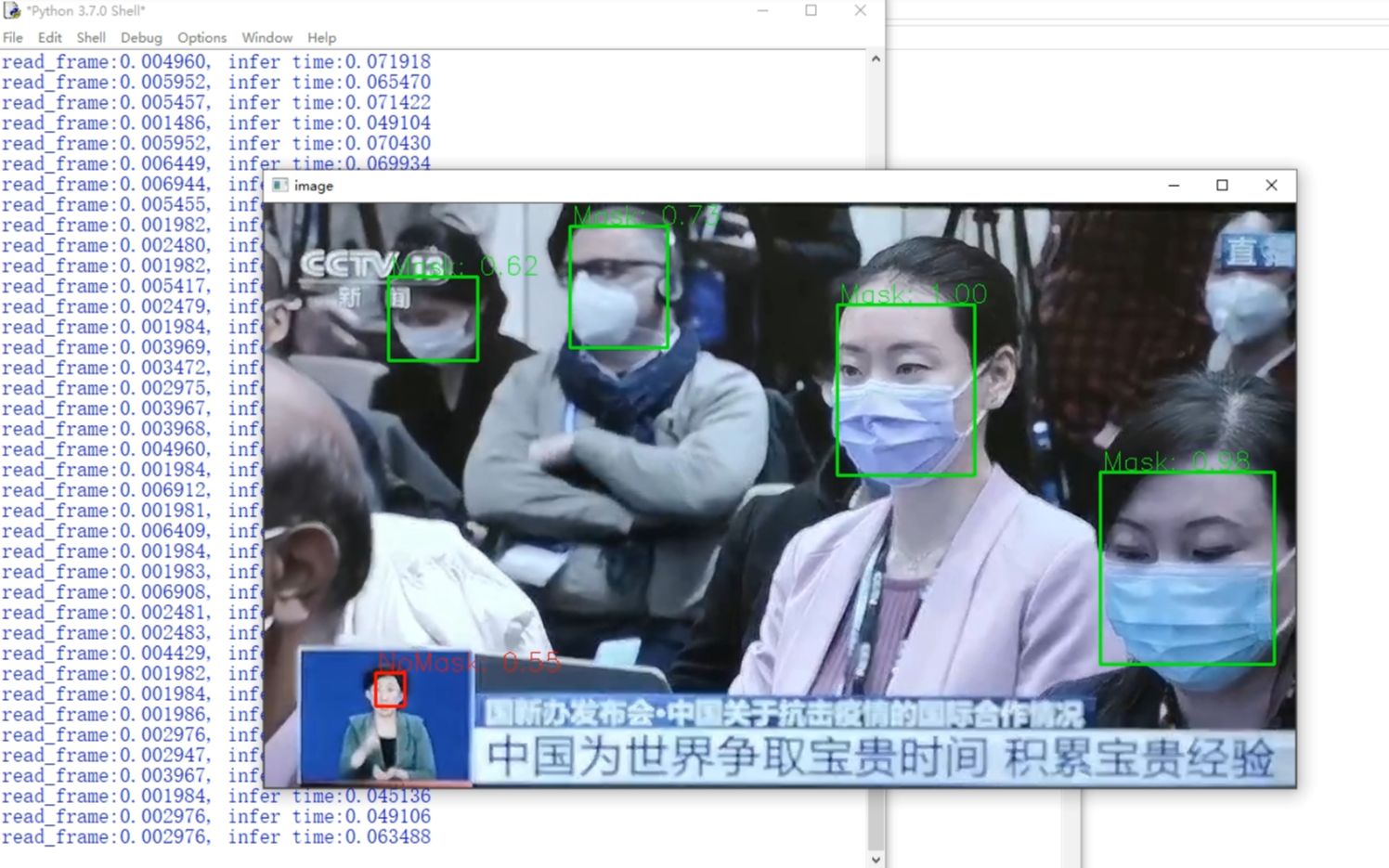
Task: Click the Python logo in the Shell title bar
Action: (13, 10)
